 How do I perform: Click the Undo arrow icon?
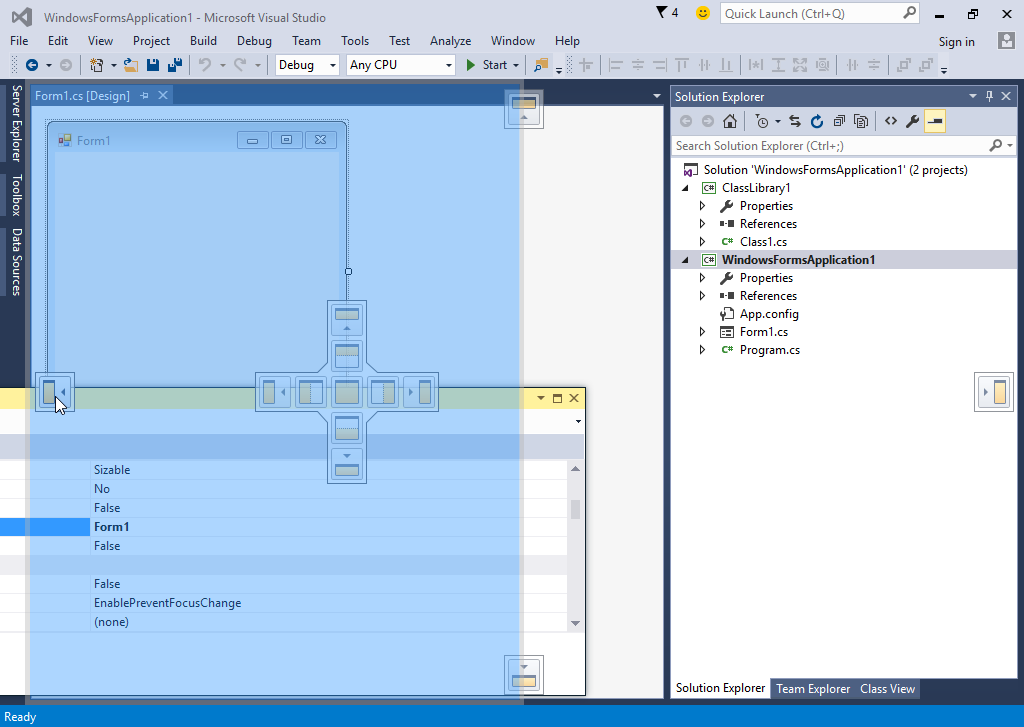(205, 65)
